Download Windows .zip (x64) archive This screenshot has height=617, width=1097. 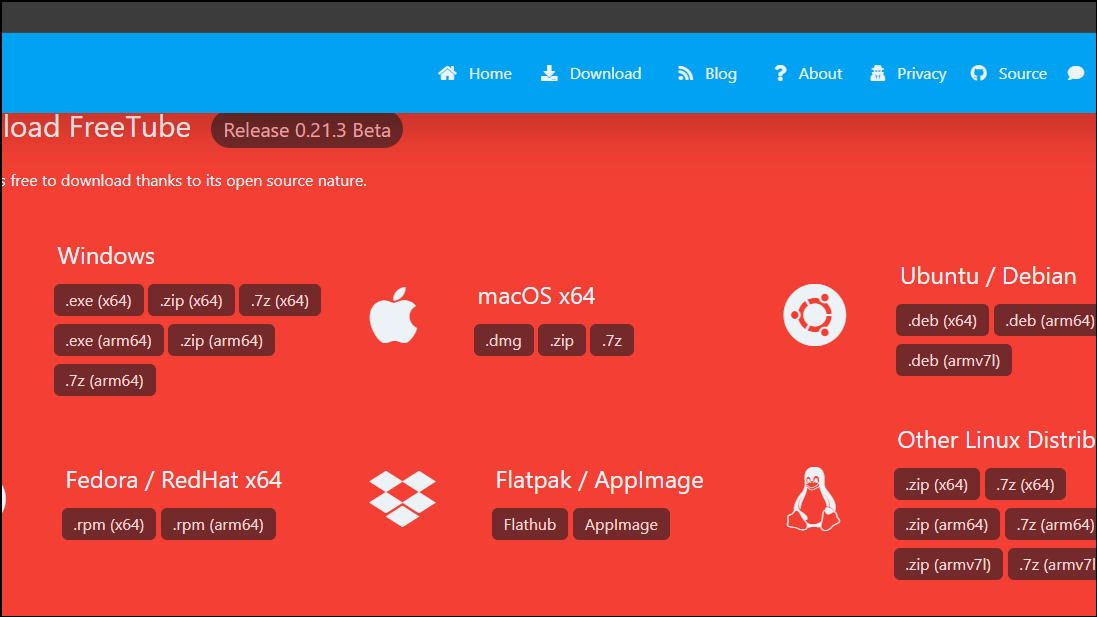click(191, 300)
